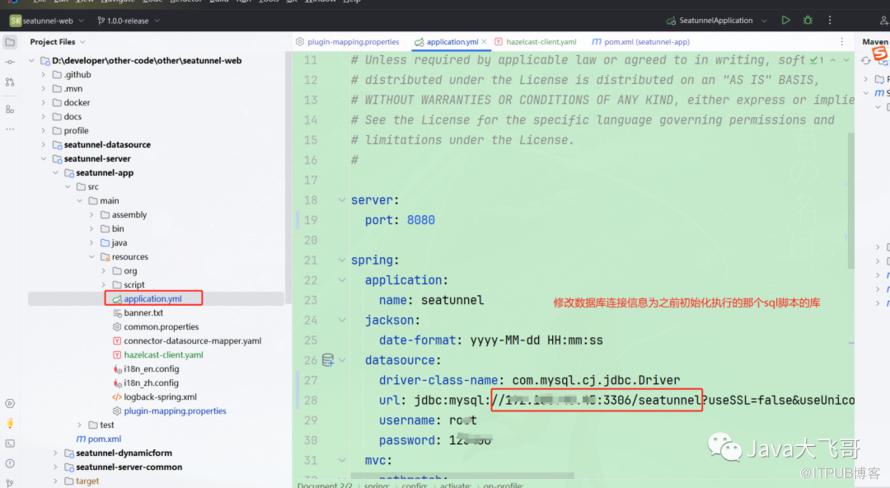Open logback-spring.xml in the project tree
The width and height of the screenshot is (890, 488).
(x=160, y=397)
